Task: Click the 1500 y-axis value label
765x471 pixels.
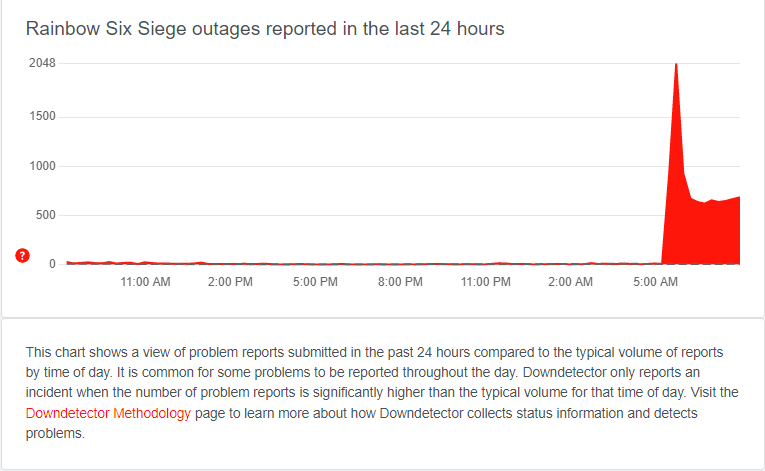Action: click(x=42, y=116)
